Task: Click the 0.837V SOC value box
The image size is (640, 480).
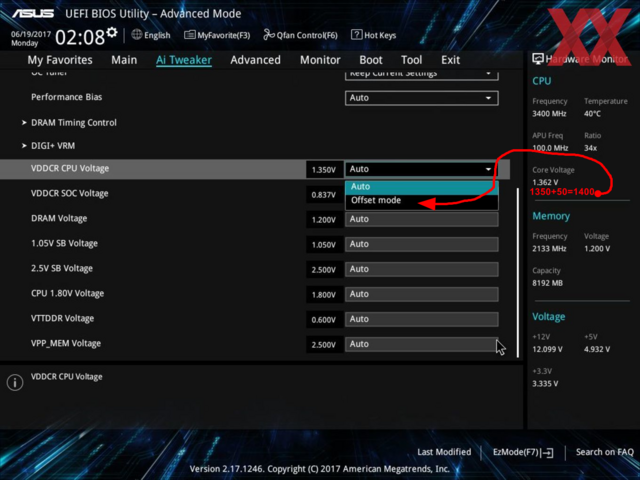Action: (x=324, y=195)
